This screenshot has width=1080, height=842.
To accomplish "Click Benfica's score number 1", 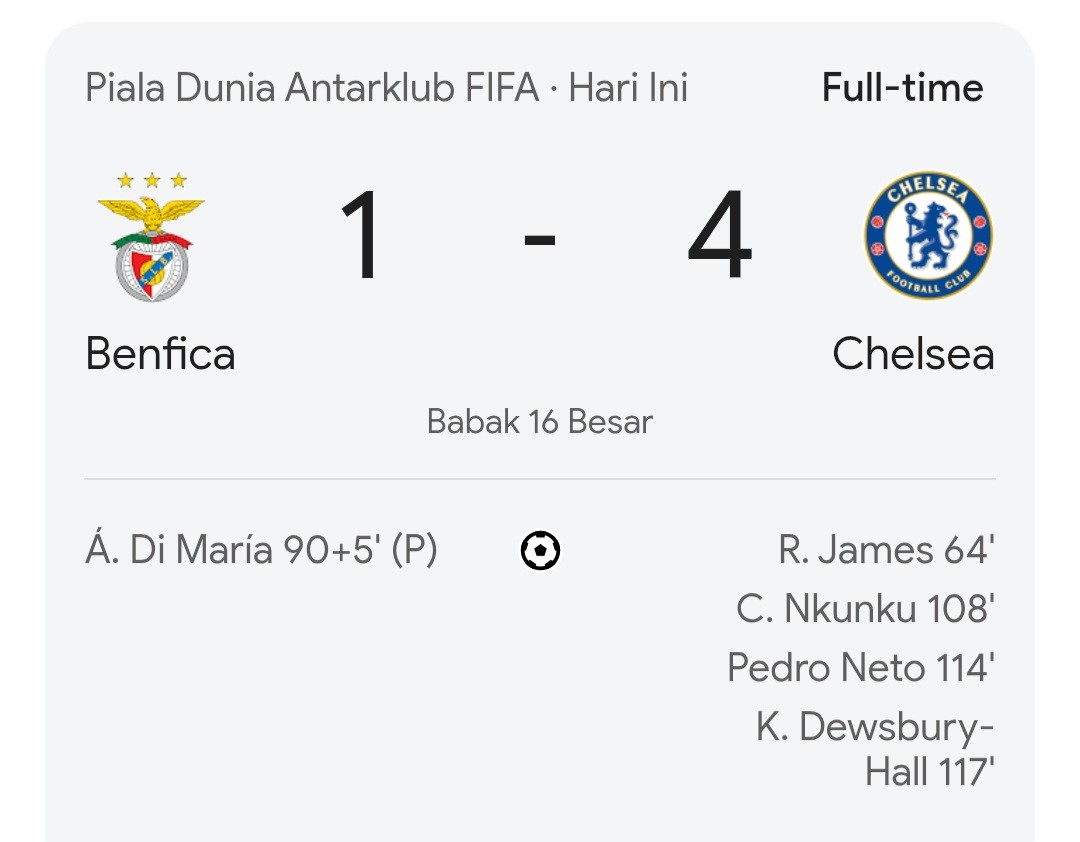I will 362,235.
